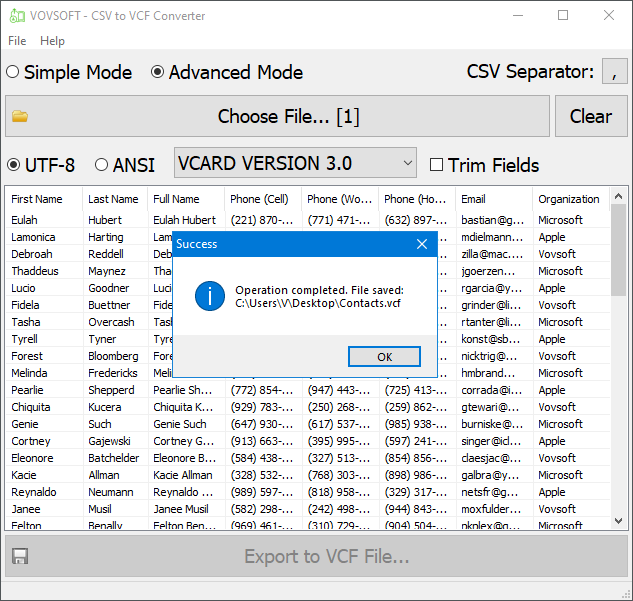This screenshot has width=633, height=601.
Task: Click the Gajewski last name cell
Action: pyautogui.click(x=109, y=441)
